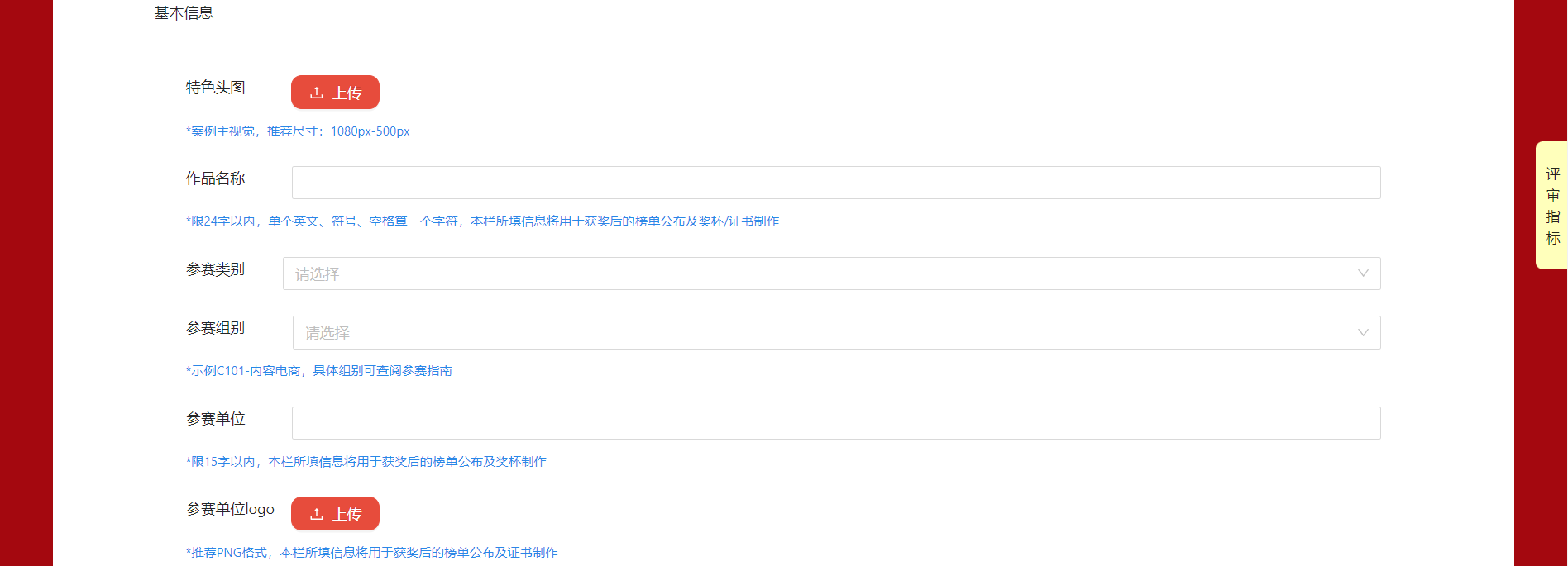Viewport: 1568px width, 566px height.
Task: Click the 参赛单位logo field label
Action: point(230,509)
